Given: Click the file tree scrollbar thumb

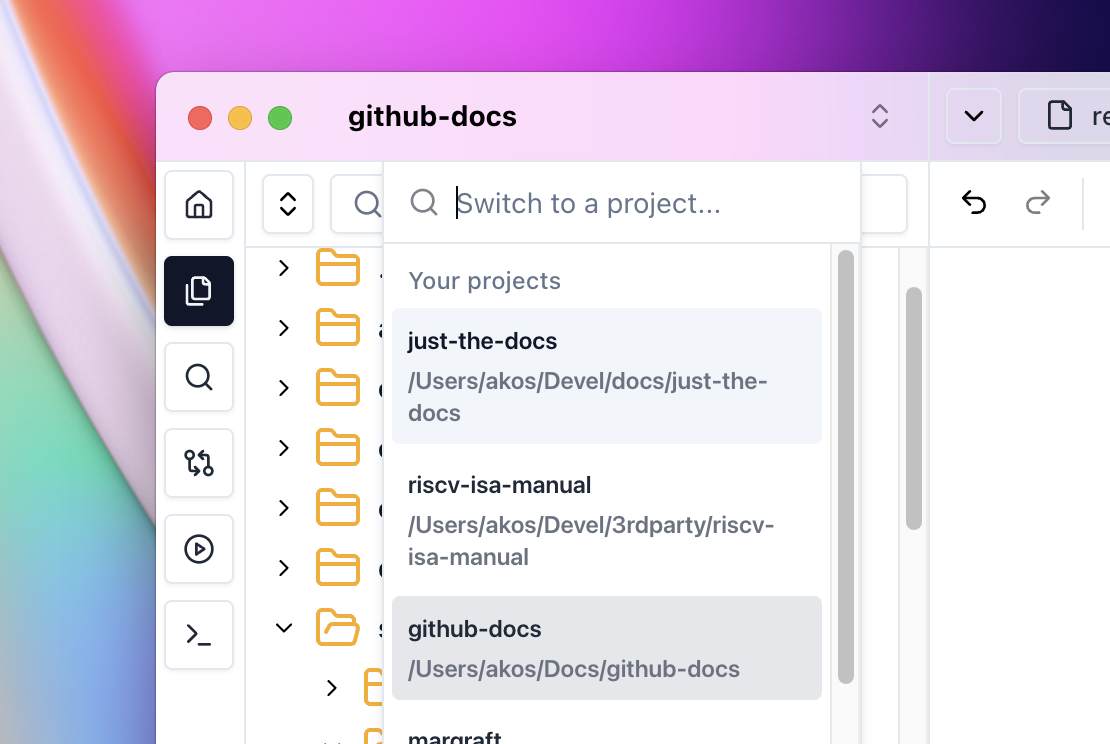Looking at the screenshot, I should pos(914,408).
